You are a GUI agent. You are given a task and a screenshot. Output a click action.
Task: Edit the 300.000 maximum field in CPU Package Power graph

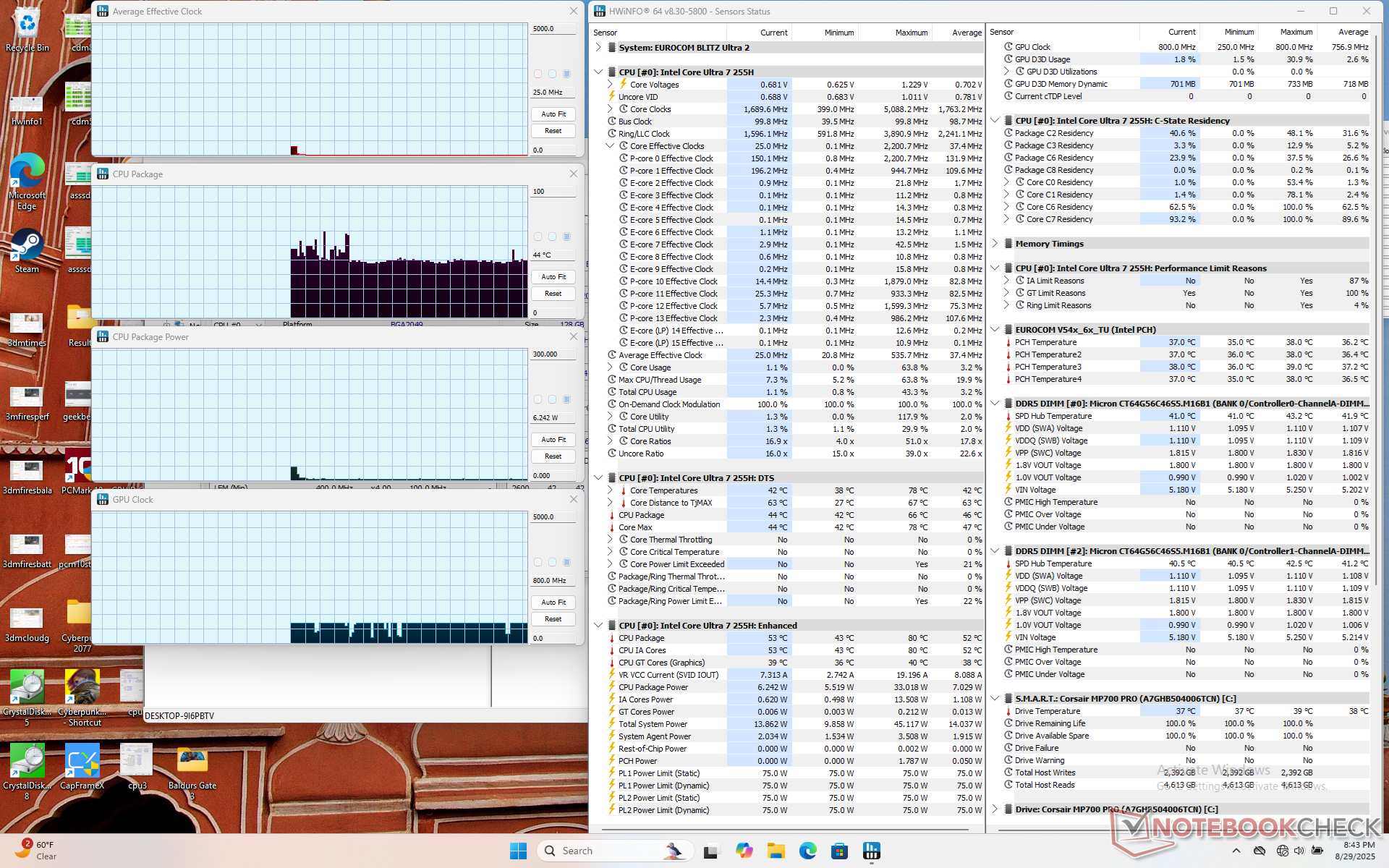[553, 354]
